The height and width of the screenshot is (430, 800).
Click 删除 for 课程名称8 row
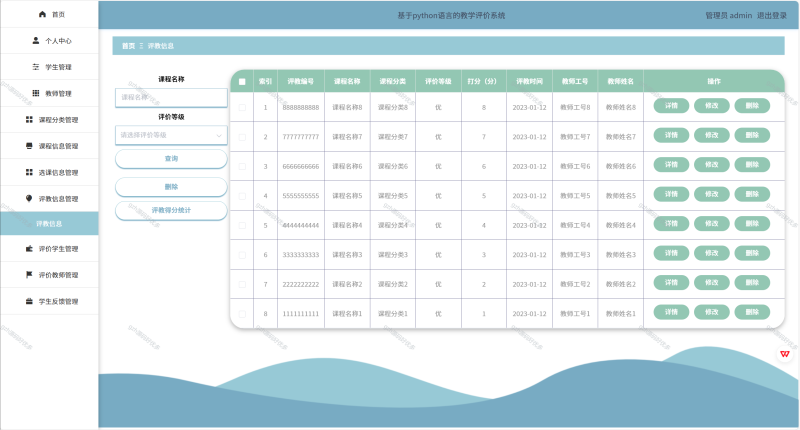click(752, 106)
